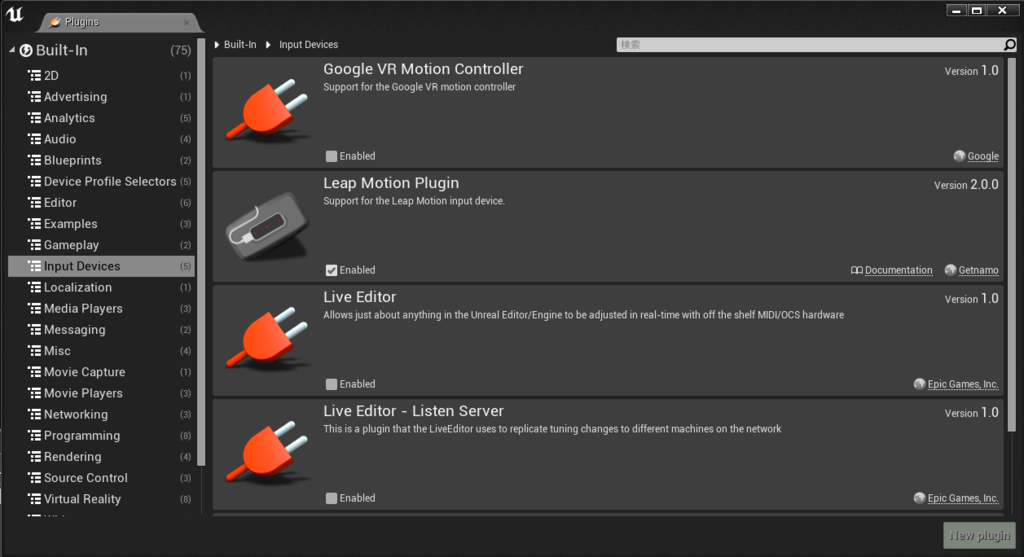1024x557 pixels.
Task: Click the globe icon next to Getnamo
Action: pyautogui.click(x=950, y=270)
